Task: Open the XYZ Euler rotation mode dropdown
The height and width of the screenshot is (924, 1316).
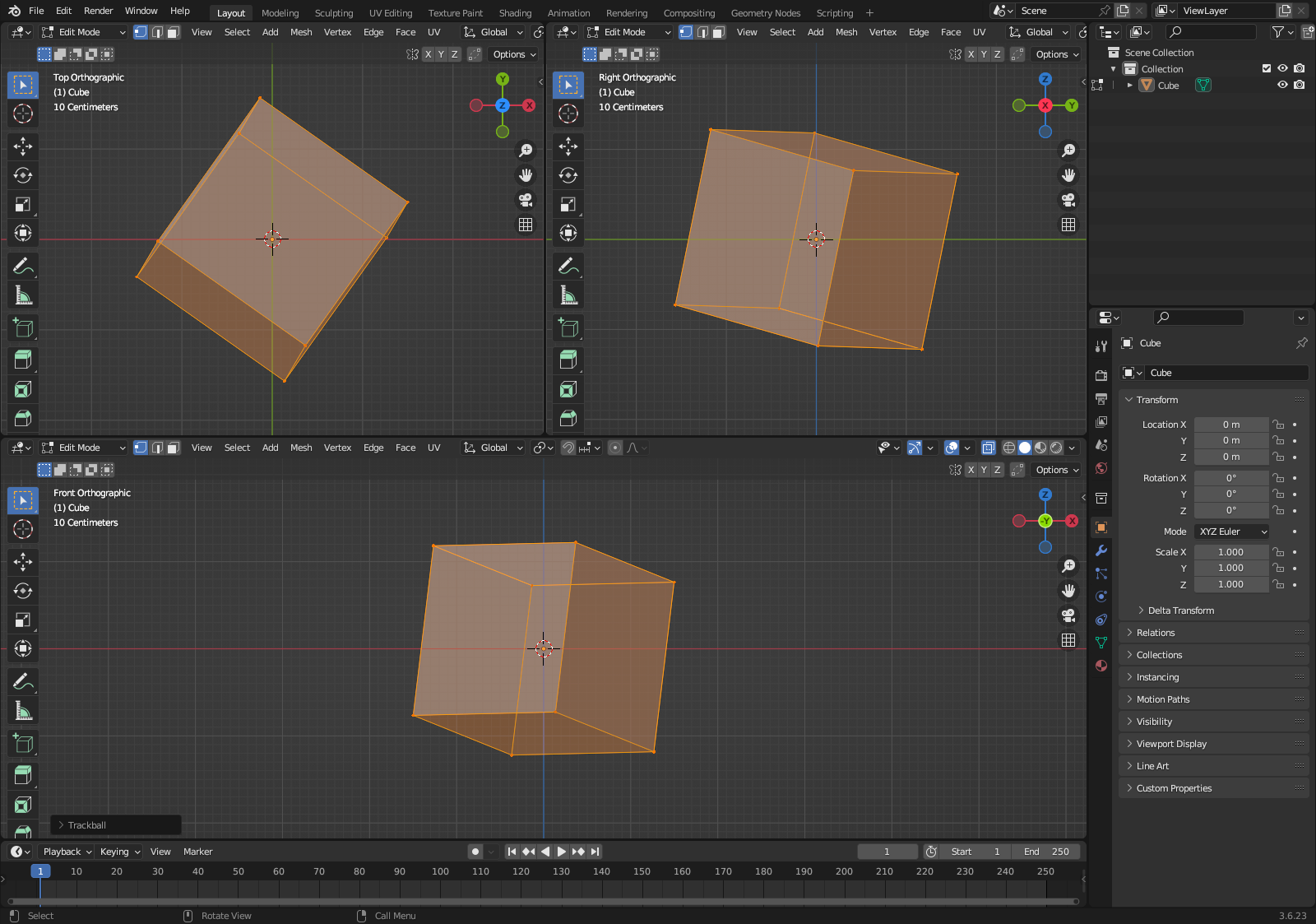Action: click(x=1231, y=532)
